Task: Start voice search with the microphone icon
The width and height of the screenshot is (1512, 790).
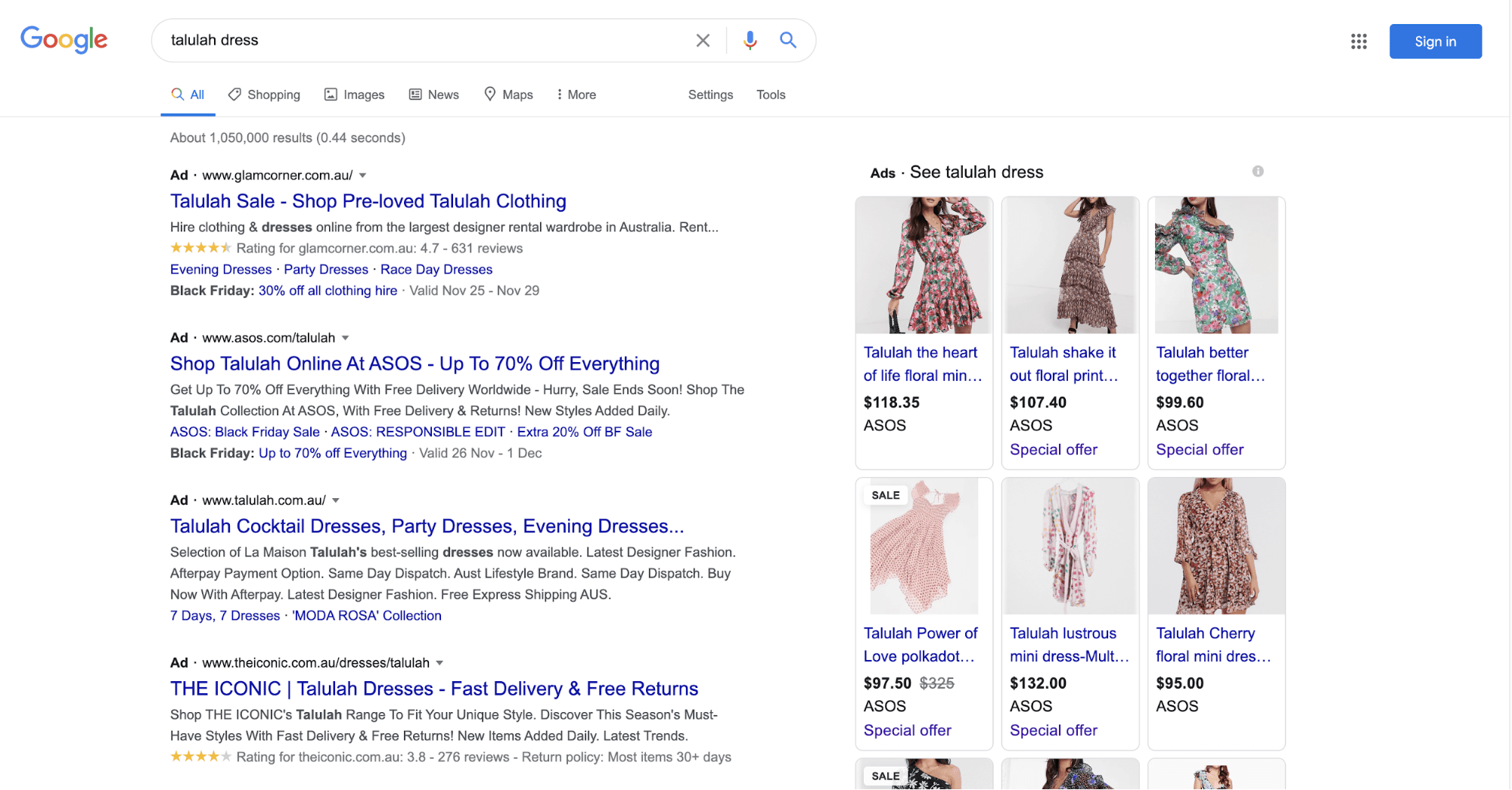Action: (750, 41)
